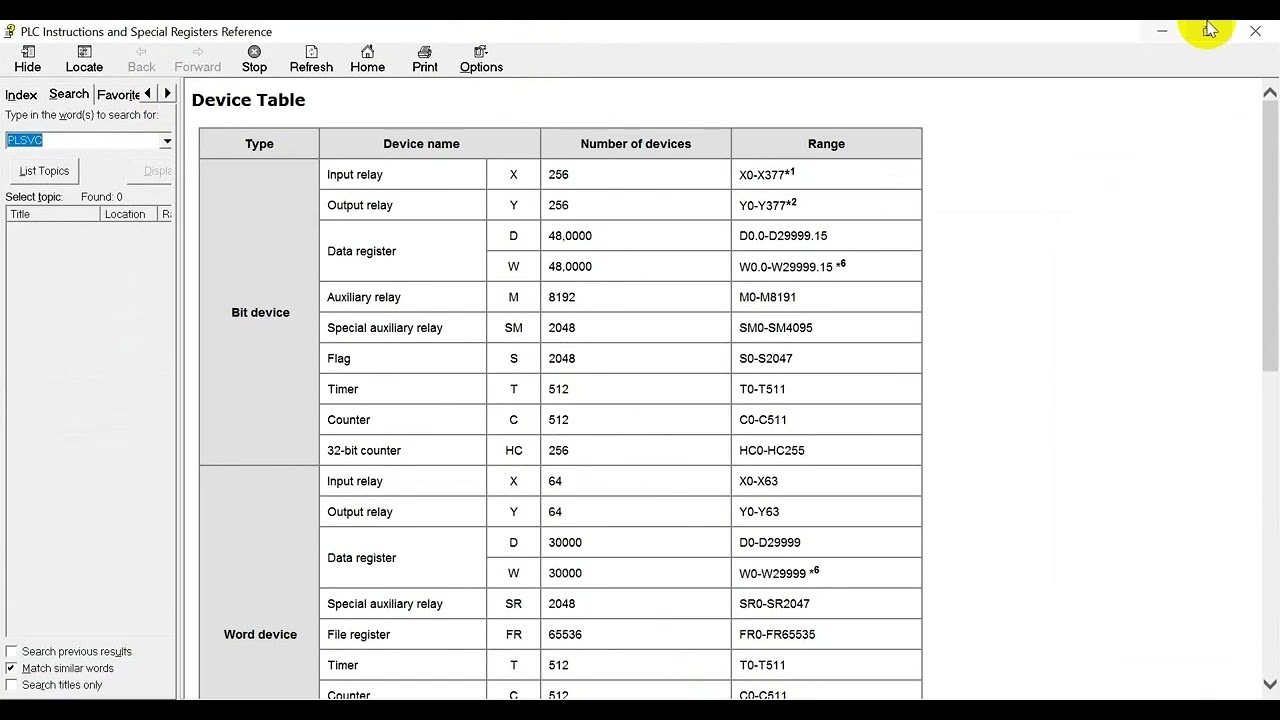Click the 65536 number of devices cell

pos(636,634)
